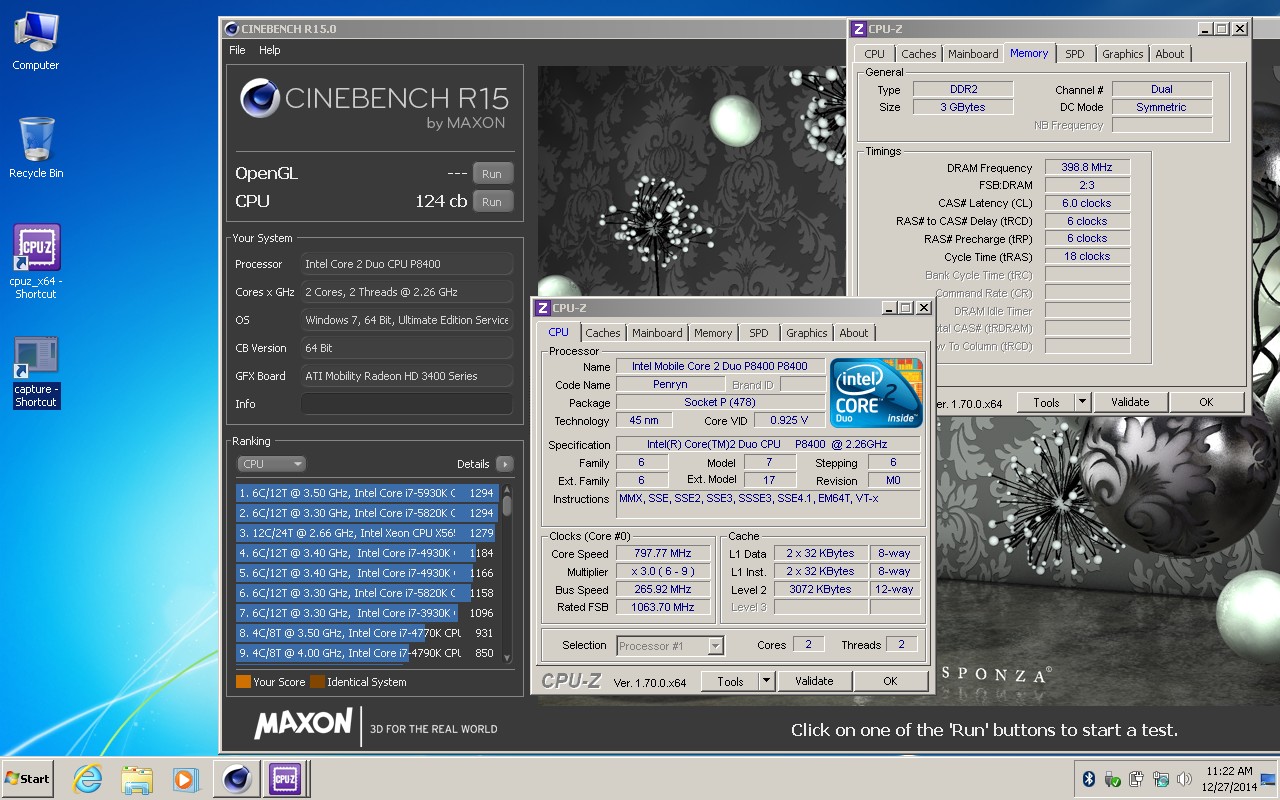Switch to Graphics tab in front CPU-Z window
The width and height of the screenshot is (1280, 800).
point(806,333)
